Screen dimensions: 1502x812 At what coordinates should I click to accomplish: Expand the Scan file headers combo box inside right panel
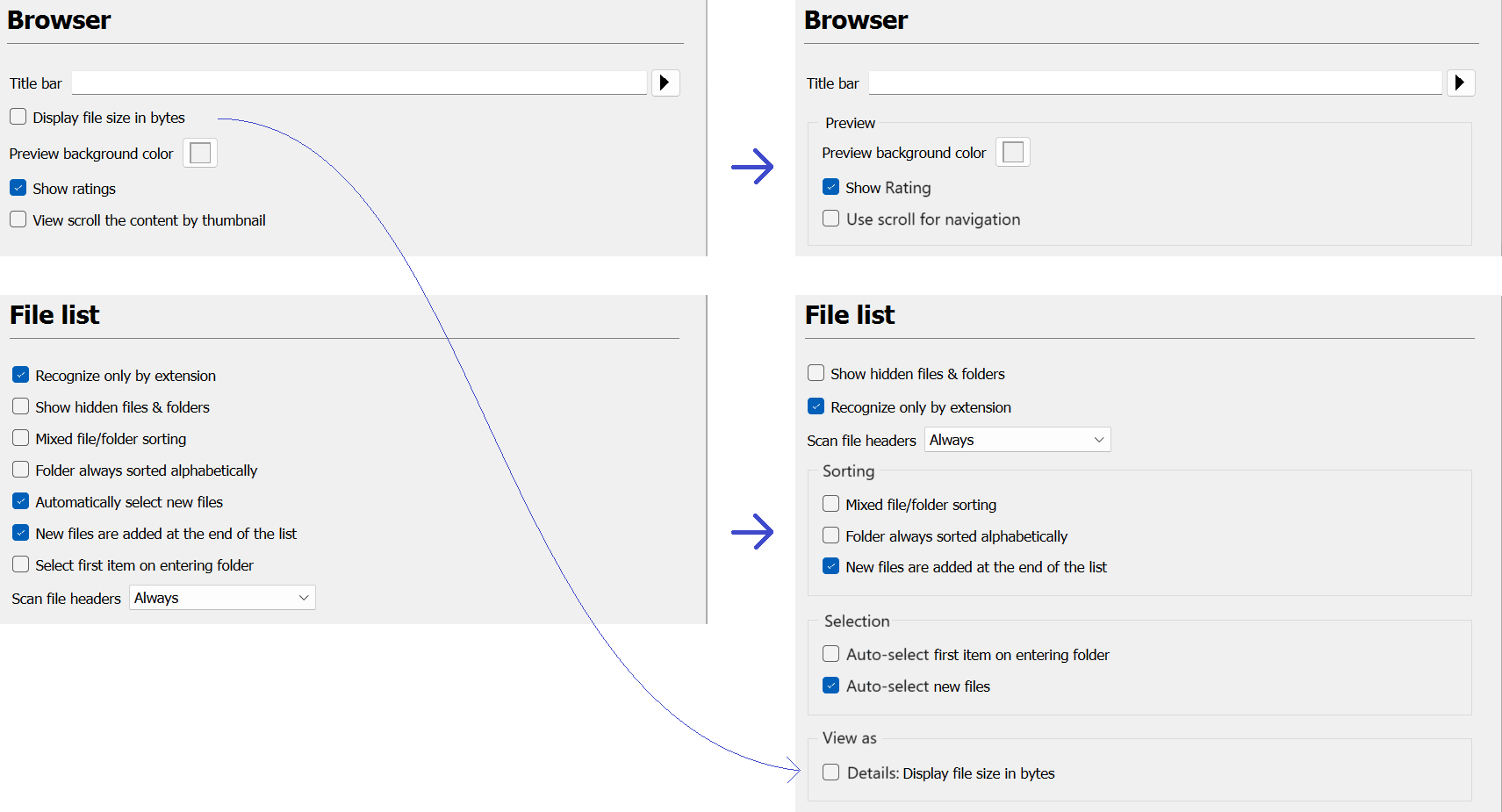pyautogui.click(x=1017, y=440)
